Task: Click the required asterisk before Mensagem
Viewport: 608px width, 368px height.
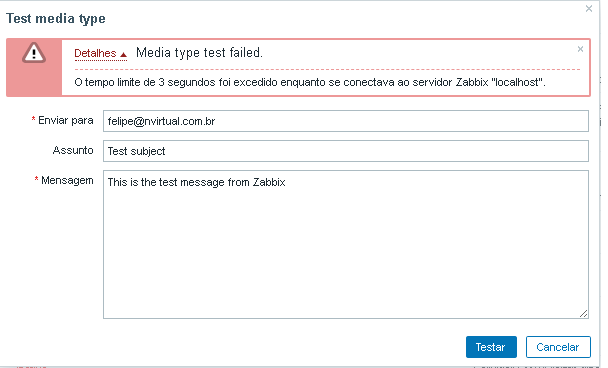Action: [x=36, y=179]
